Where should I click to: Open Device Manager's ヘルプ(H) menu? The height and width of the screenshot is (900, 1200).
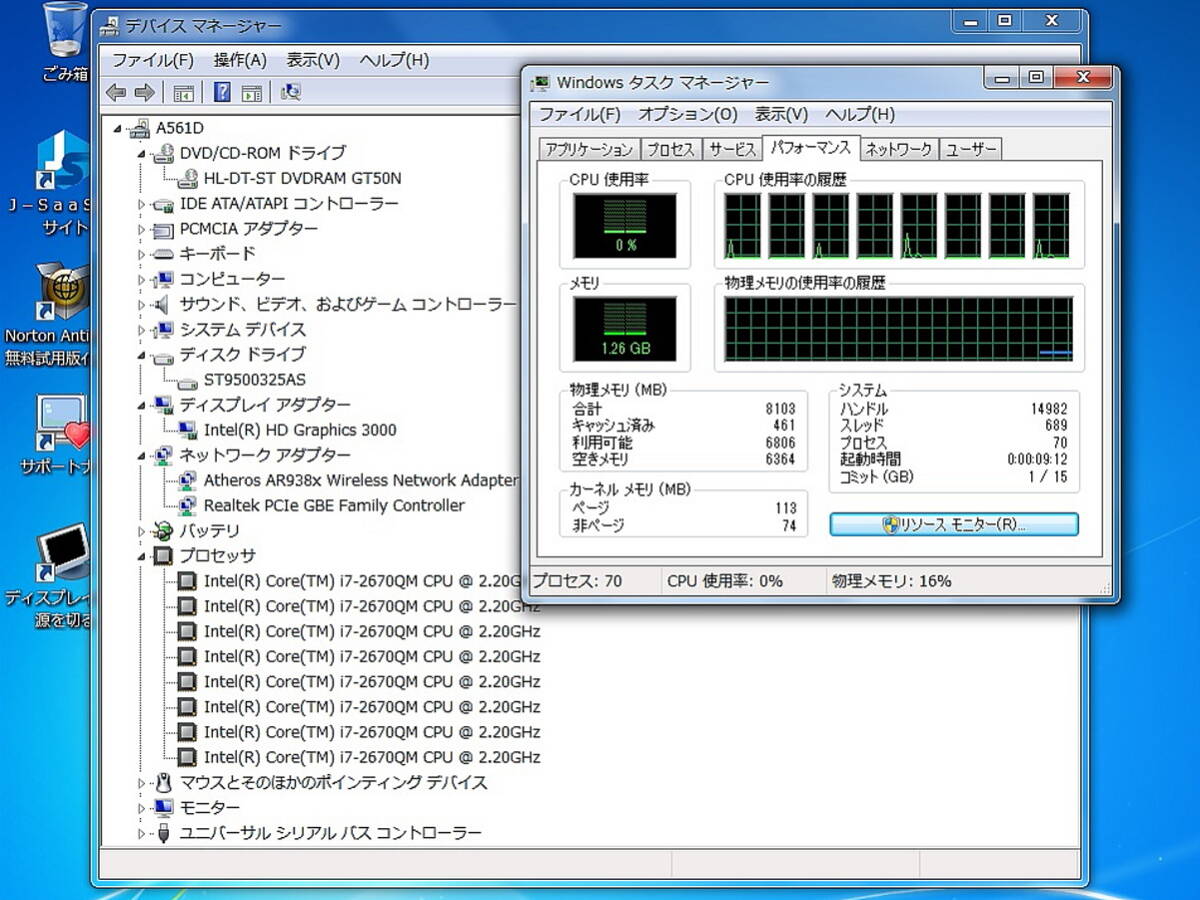(394, 60)
